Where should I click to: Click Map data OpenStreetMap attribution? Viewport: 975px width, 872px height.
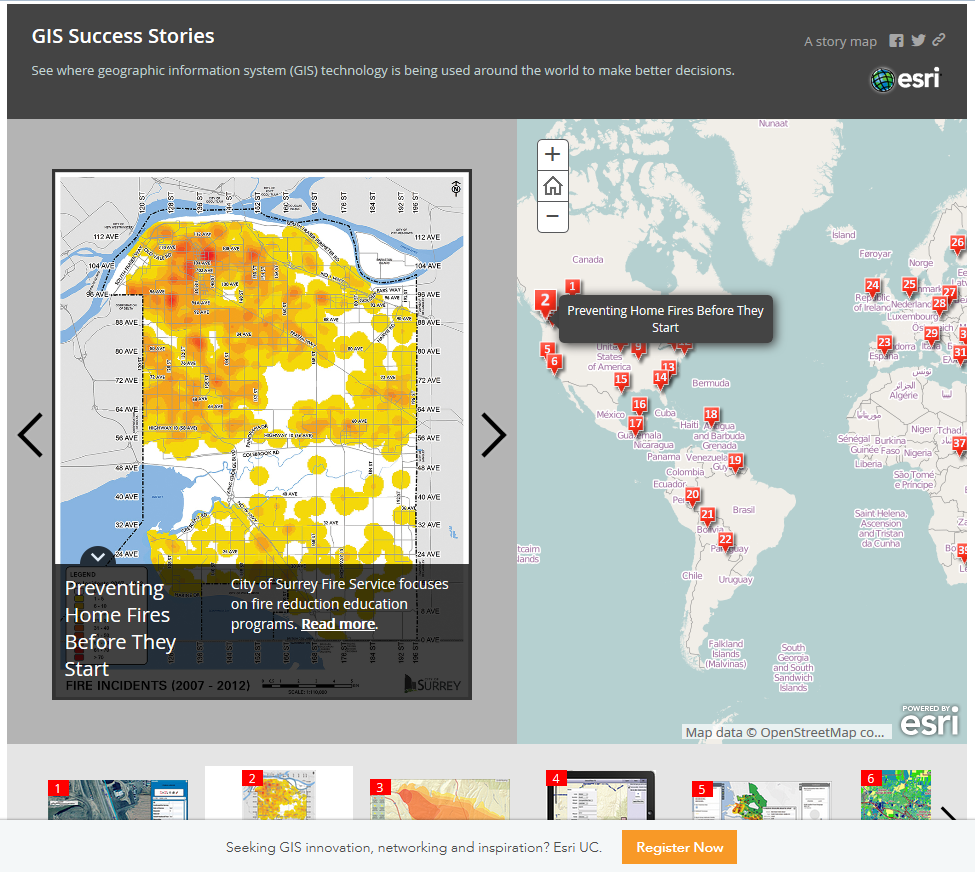785,732
